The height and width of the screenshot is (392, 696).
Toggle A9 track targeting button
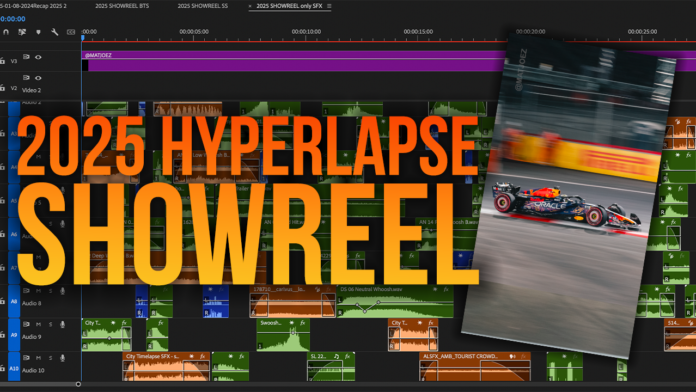coord(14,335)
